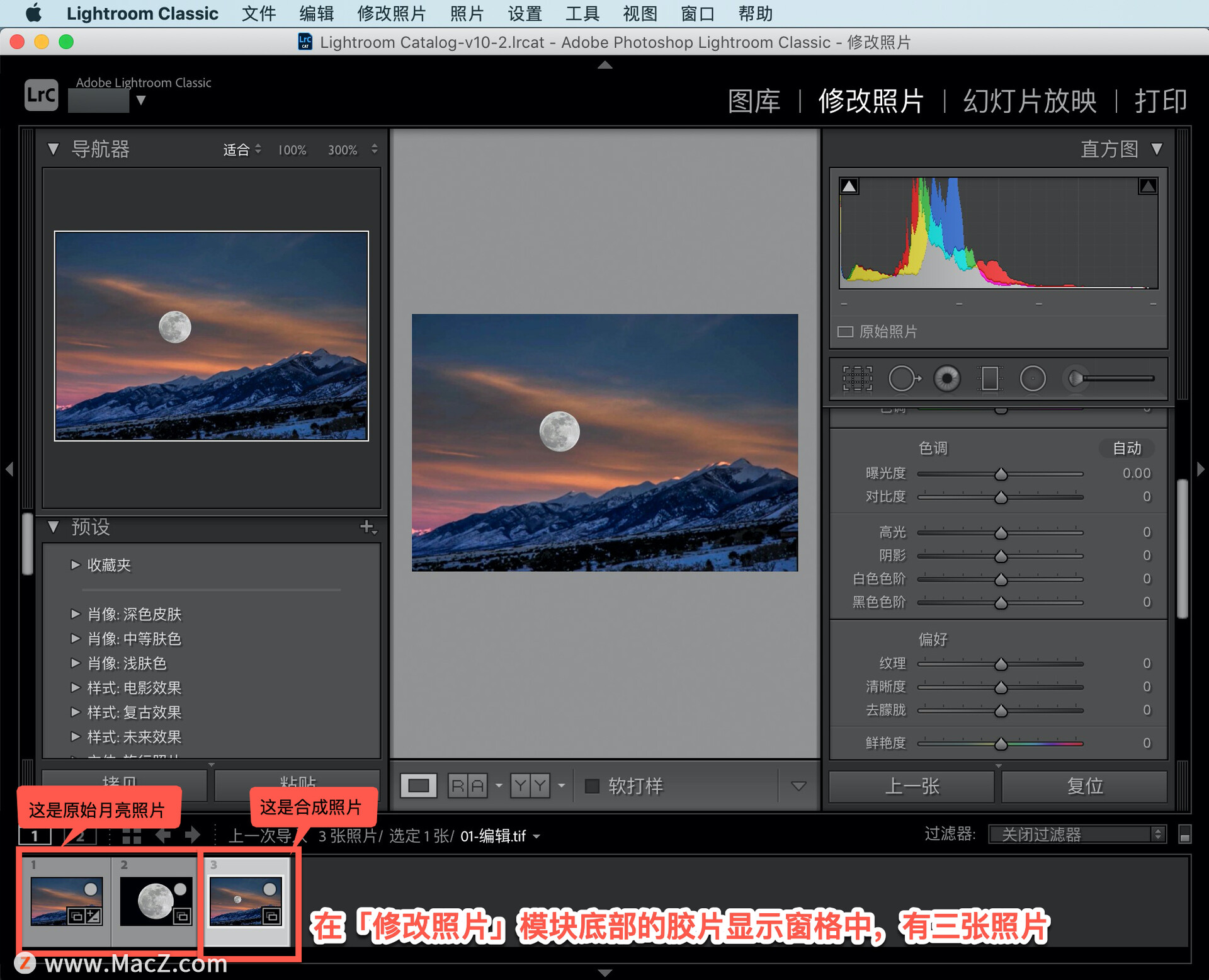Enable the 原始照片 checkbox
Viewport: 1209px width, 980px height.
(x=845, y=332)
